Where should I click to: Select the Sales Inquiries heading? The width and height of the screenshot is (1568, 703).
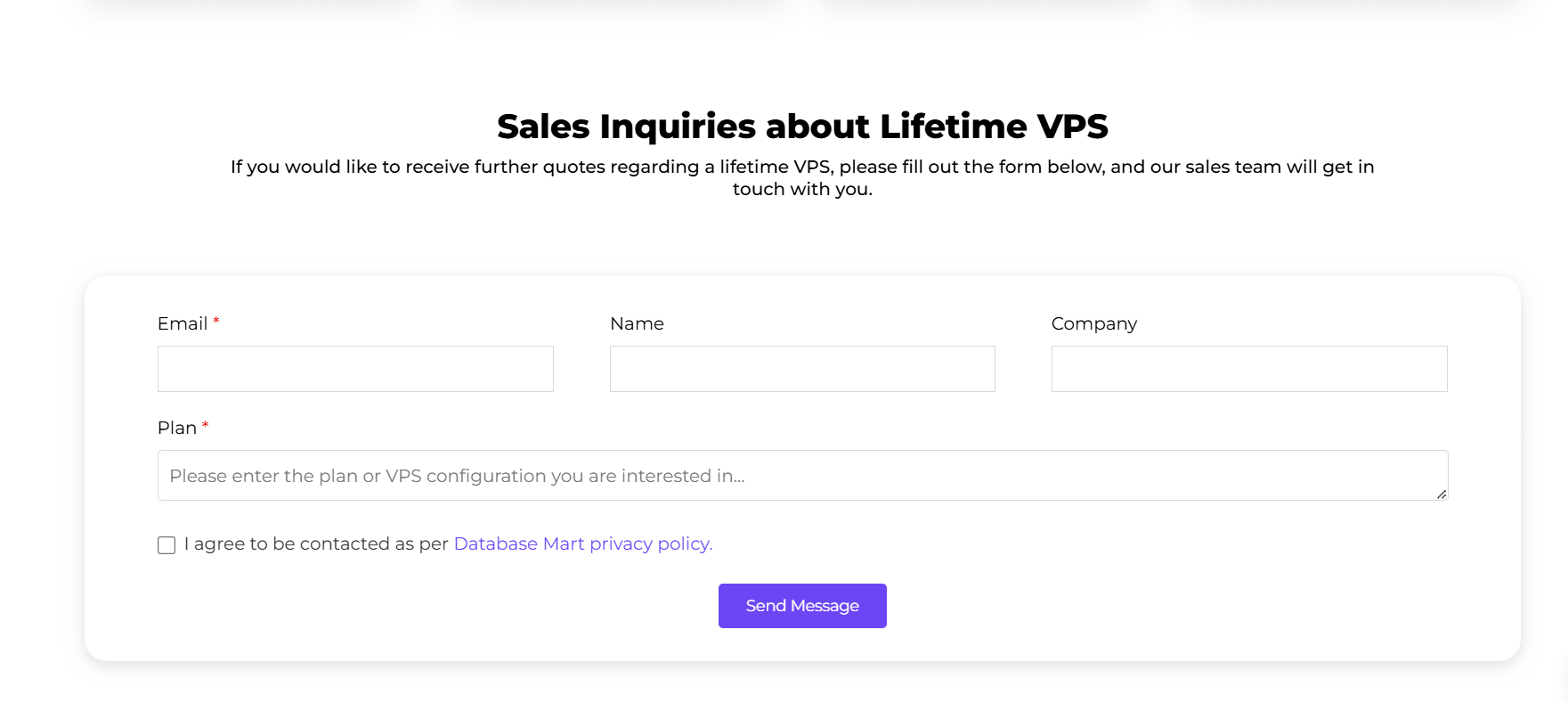click(x=801, y=127)
